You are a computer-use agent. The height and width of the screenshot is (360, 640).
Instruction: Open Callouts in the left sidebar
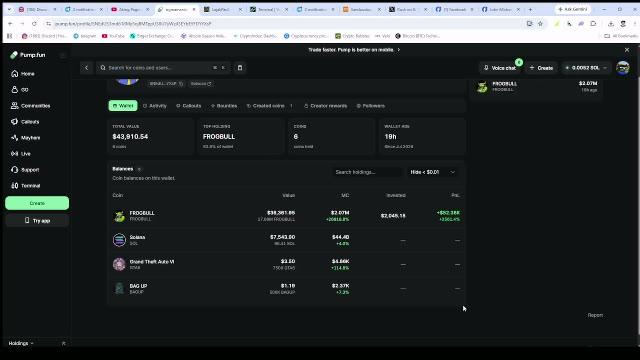(25, 122)
